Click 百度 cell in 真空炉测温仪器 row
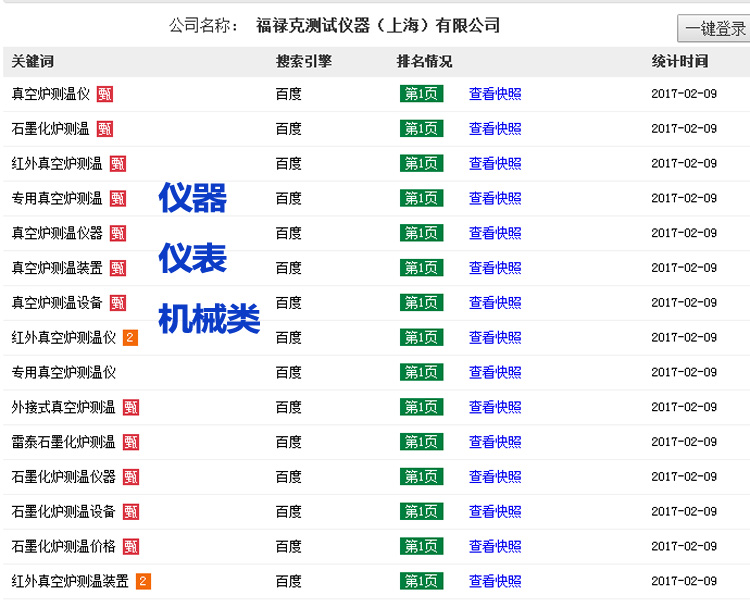The width and height of the screenshot is (750, 607). point(288,233)
